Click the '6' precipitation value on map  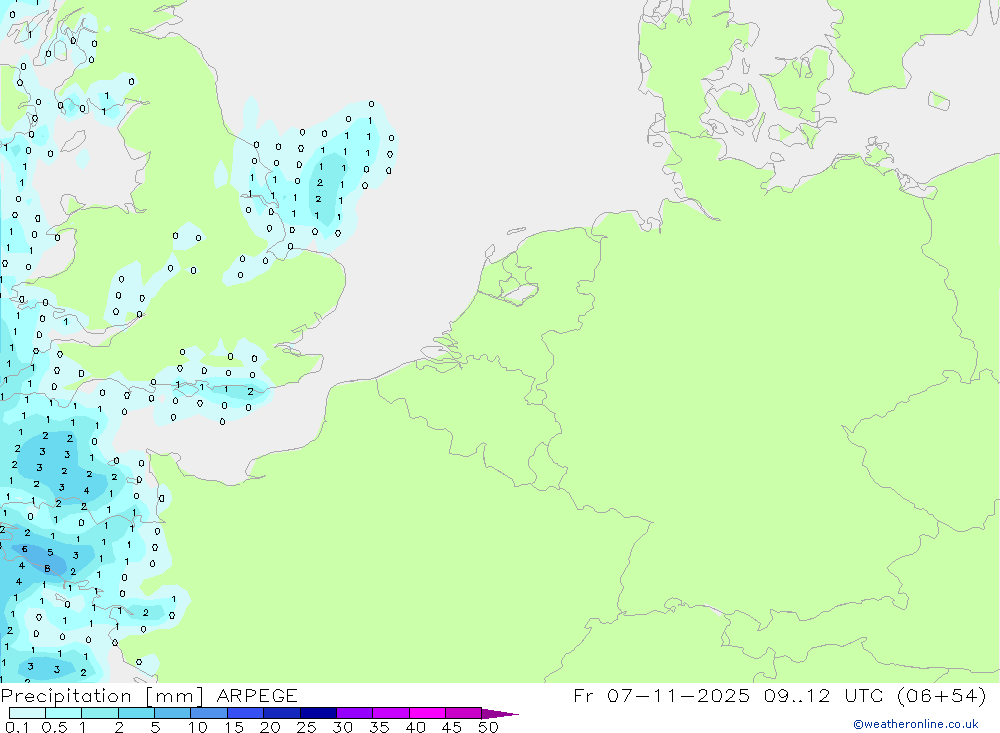pos(25,549)
